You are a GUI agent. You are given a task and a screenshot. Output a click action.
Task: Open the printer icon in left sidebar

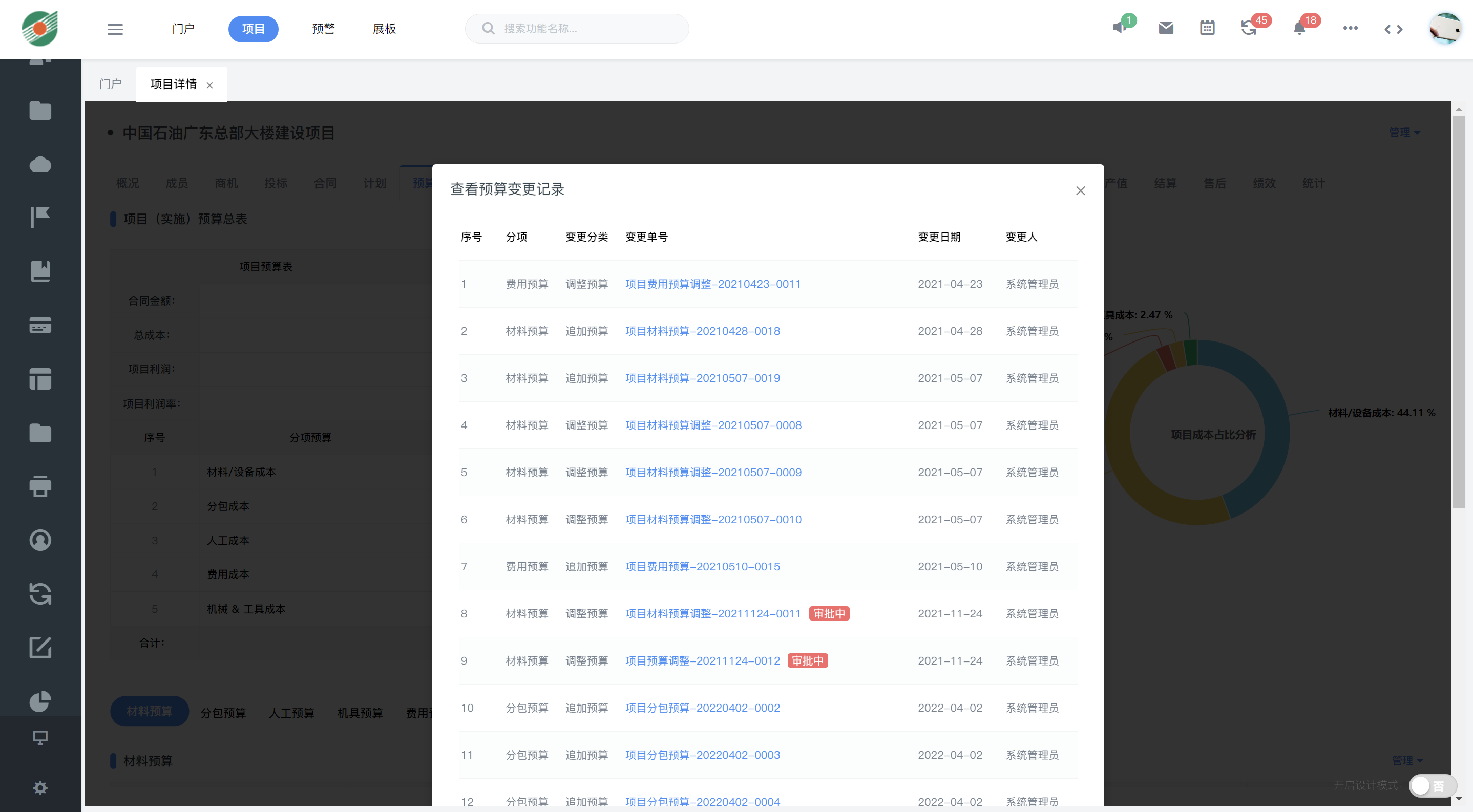pyautogui.click(x=40, y=486)
